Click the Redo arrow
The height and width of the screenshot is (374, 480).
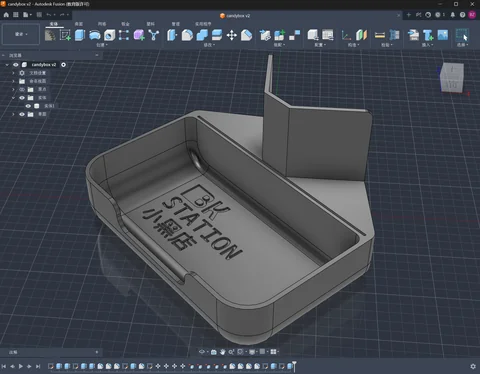tap(62, 15)
